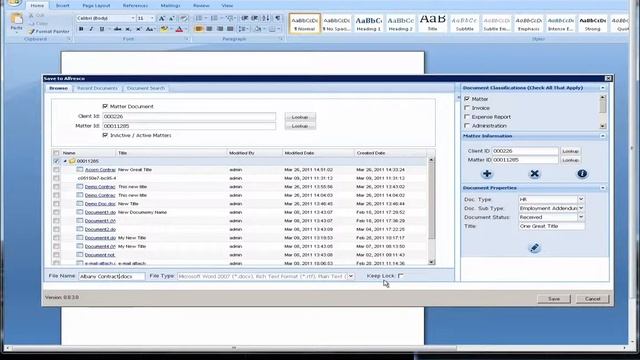Click the red font color icon

(x=179, y=29)
